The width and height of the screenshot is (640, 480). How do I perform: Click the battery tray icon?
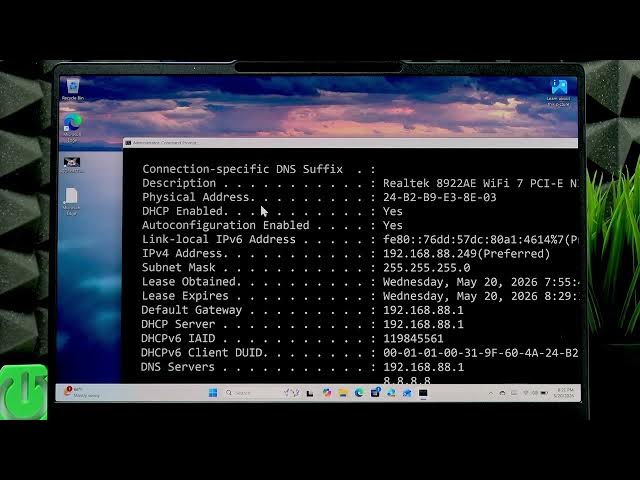[x=544, y=393]
